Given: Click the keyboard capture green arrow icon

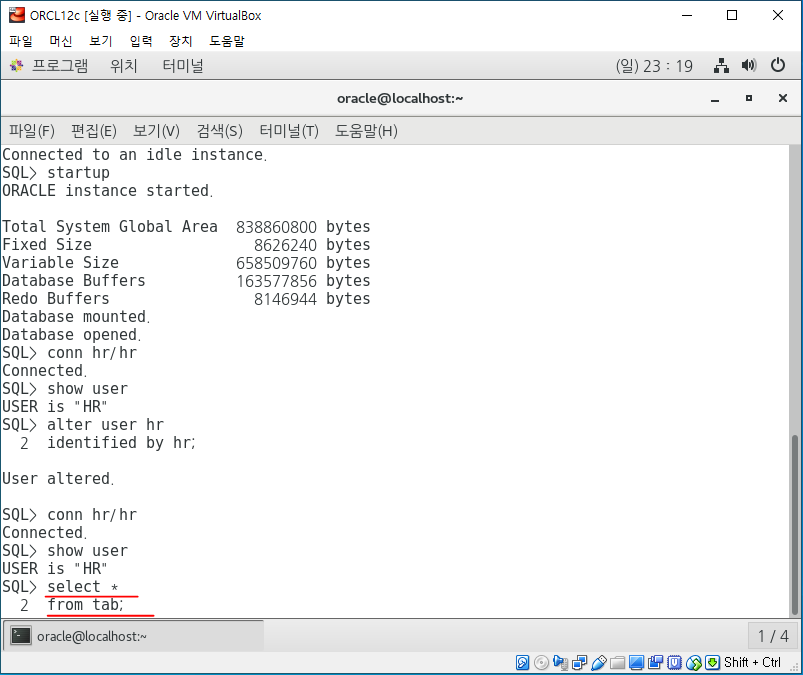Looking at the screenshot, I should tap(712, 663).
